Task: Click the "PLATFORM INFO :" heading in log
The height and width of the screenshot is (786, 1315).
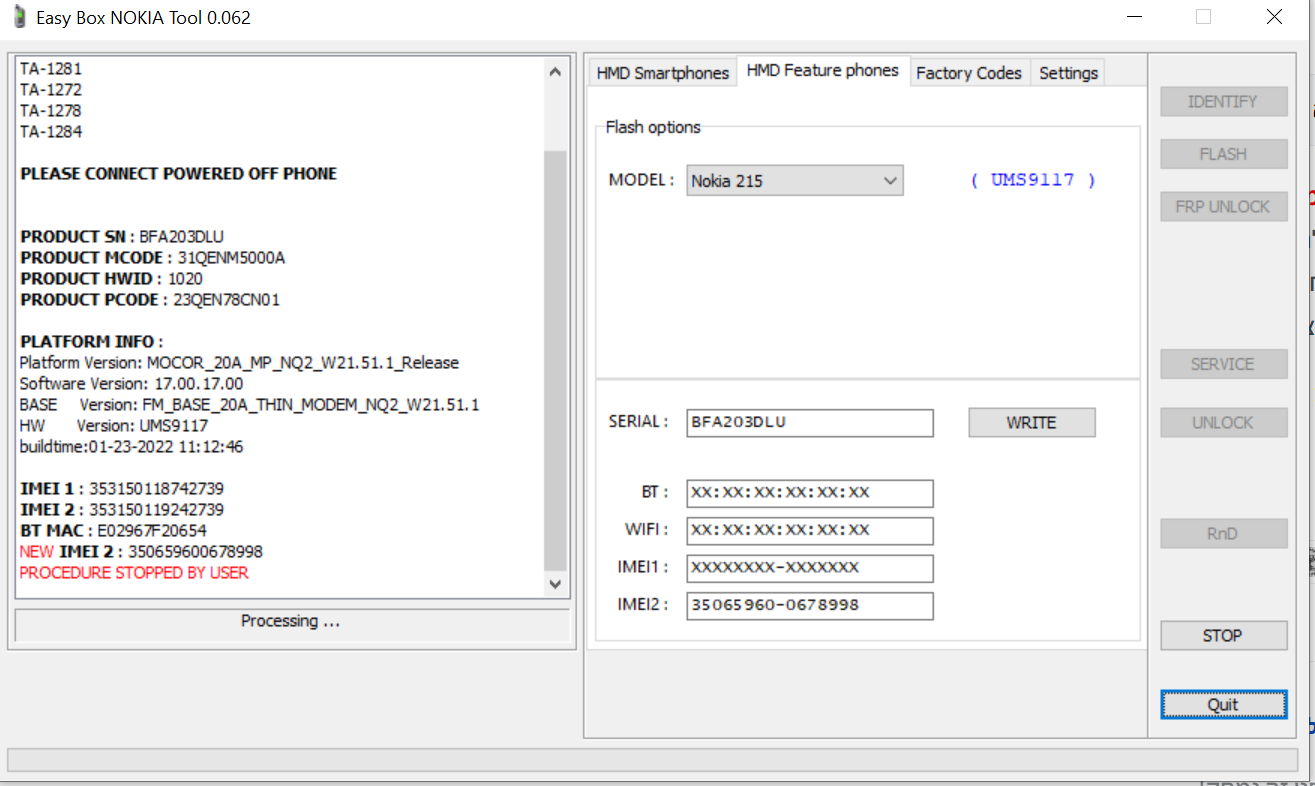Action: [91, 342]
